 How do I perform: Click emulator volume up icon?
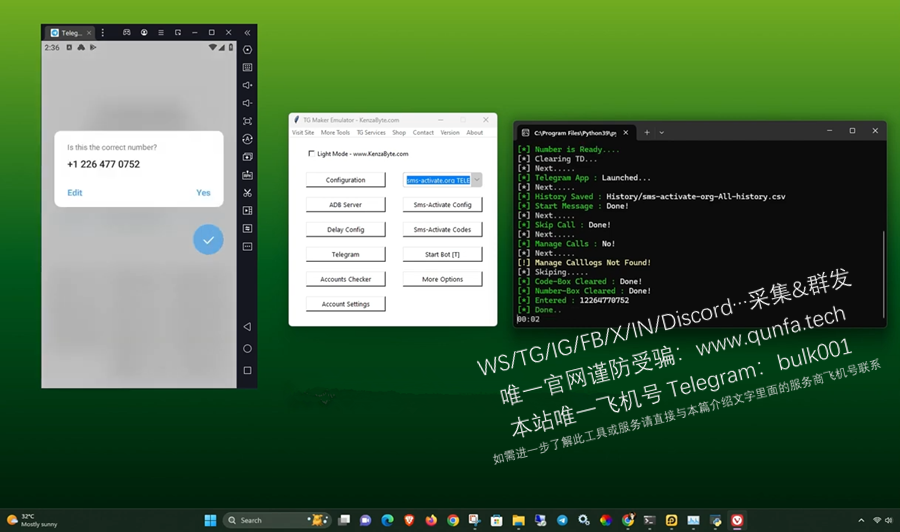pos(247,86)
